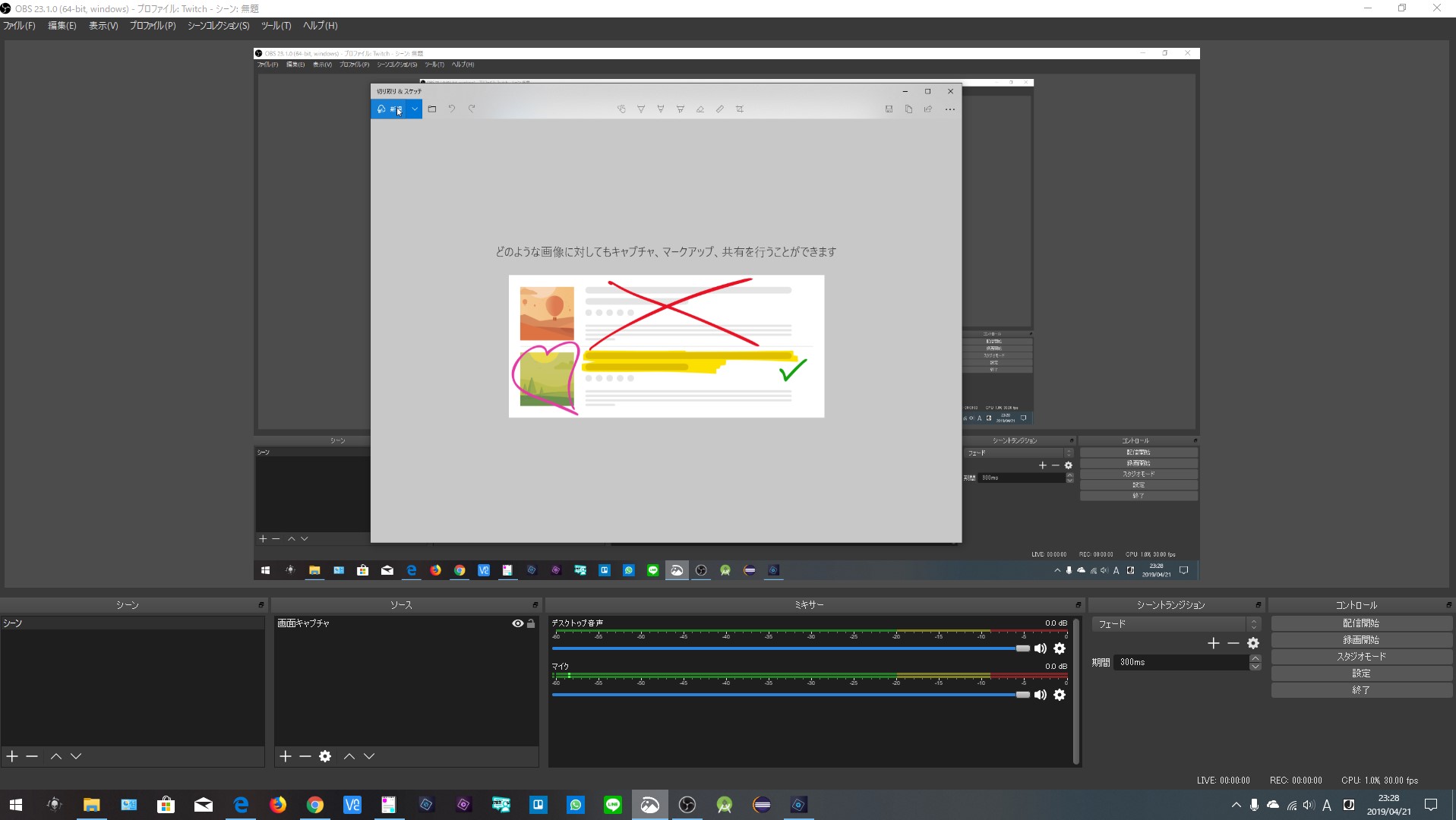Click the デスクトップ音声 volume slider handle
Viewport: 1456px width, 820px height.
point(1022,648)
